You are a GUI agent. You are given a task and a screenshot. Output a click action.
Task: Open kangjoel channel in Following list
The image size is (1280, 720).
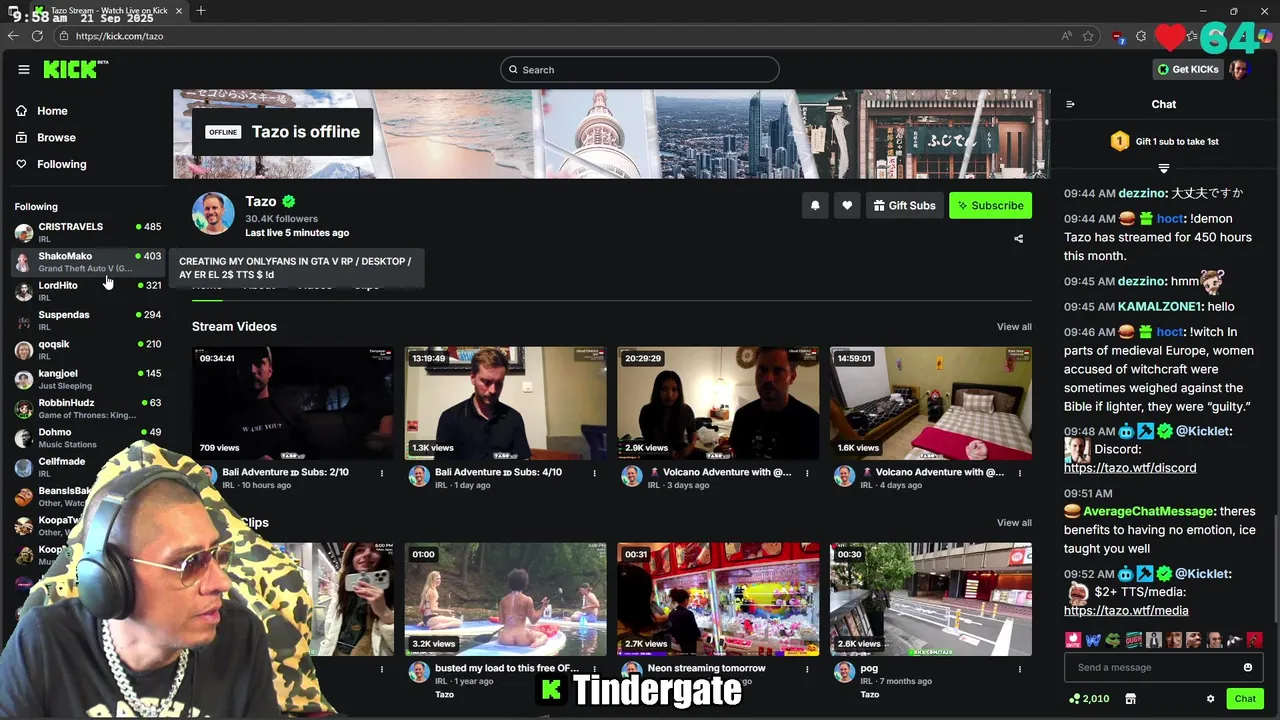pyautogui.click(x=88, y=379)
